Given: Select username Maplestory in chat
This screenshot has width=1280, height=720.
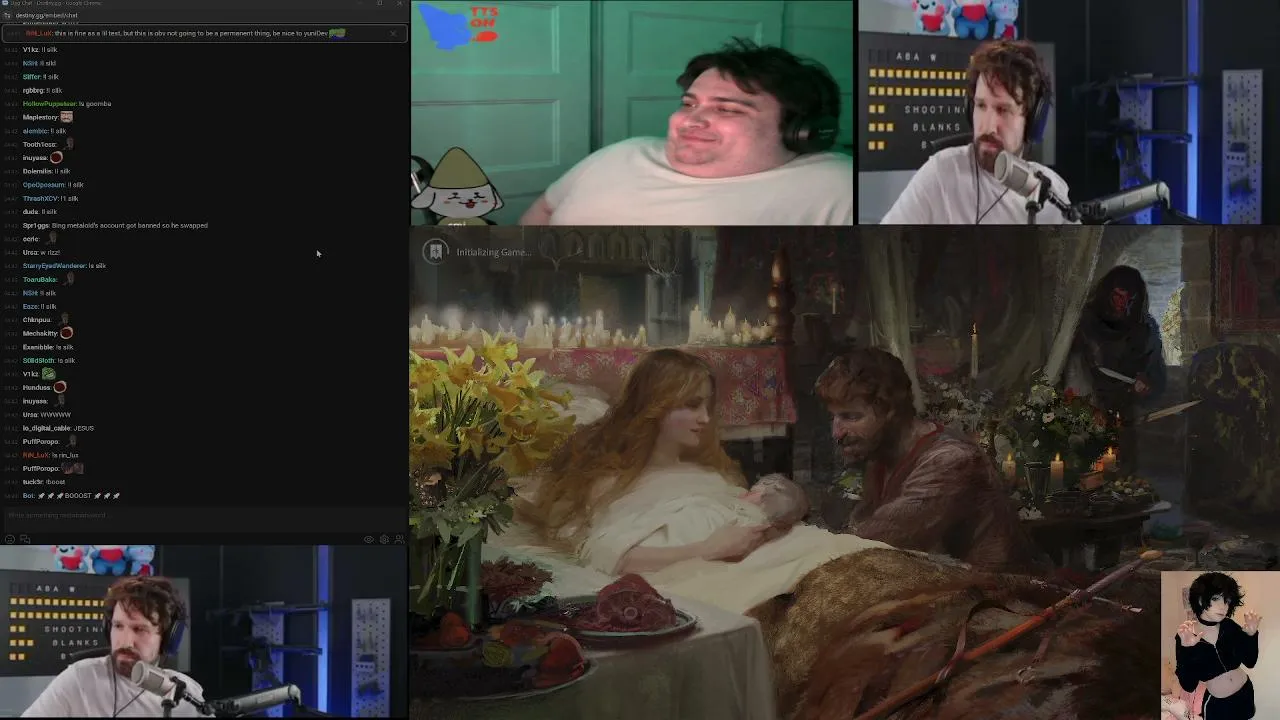Looking at the screenshot, I should pos(40,117).
